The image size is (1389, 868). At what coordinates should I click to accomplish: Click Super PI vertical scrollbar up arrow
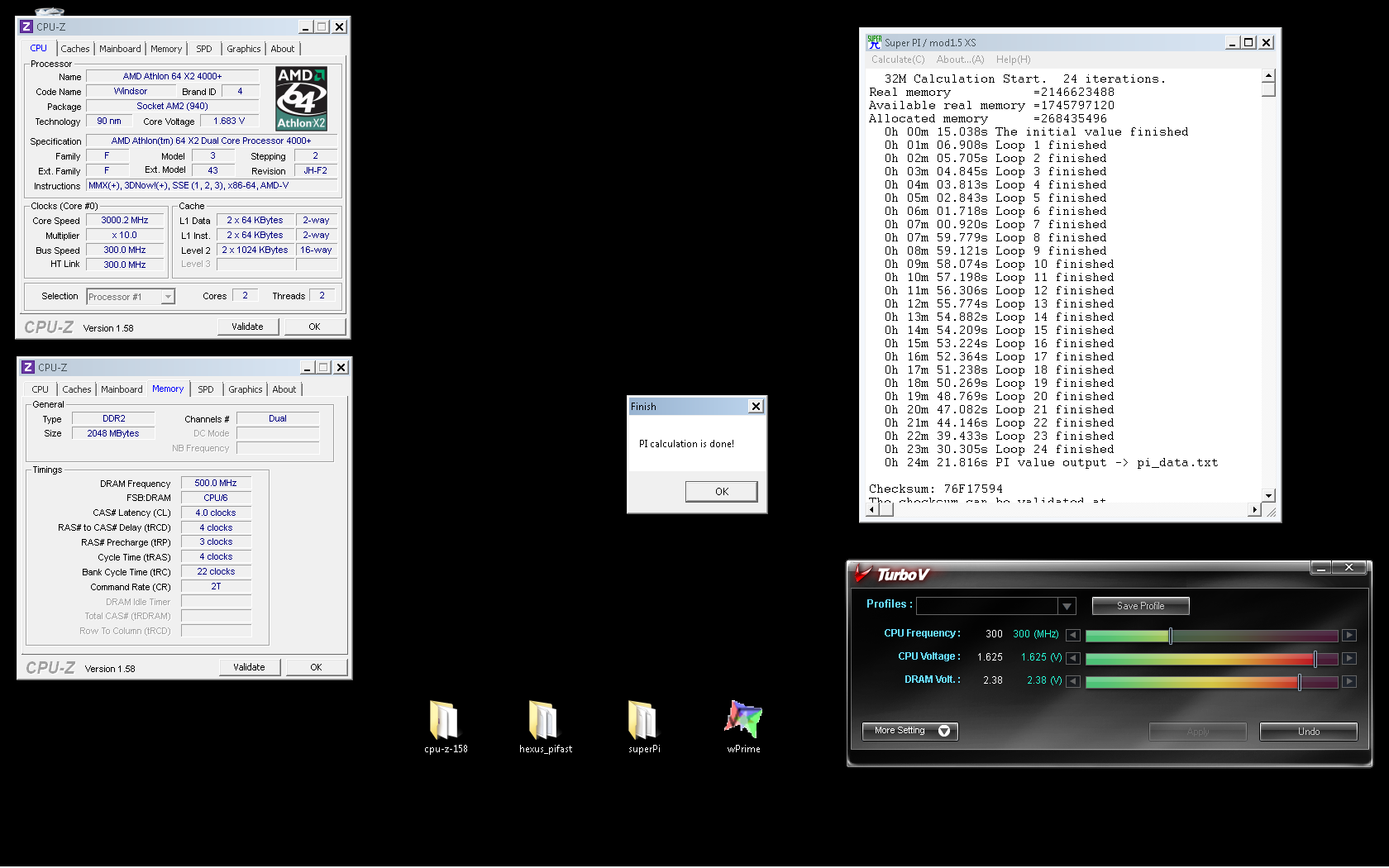coord(1269,76)
